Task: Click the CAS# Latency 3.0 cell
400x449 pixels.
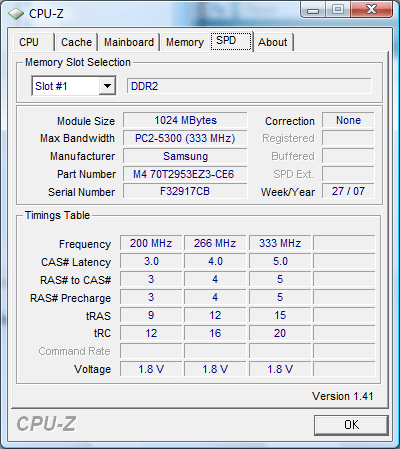Action: (x=151, y=261)
